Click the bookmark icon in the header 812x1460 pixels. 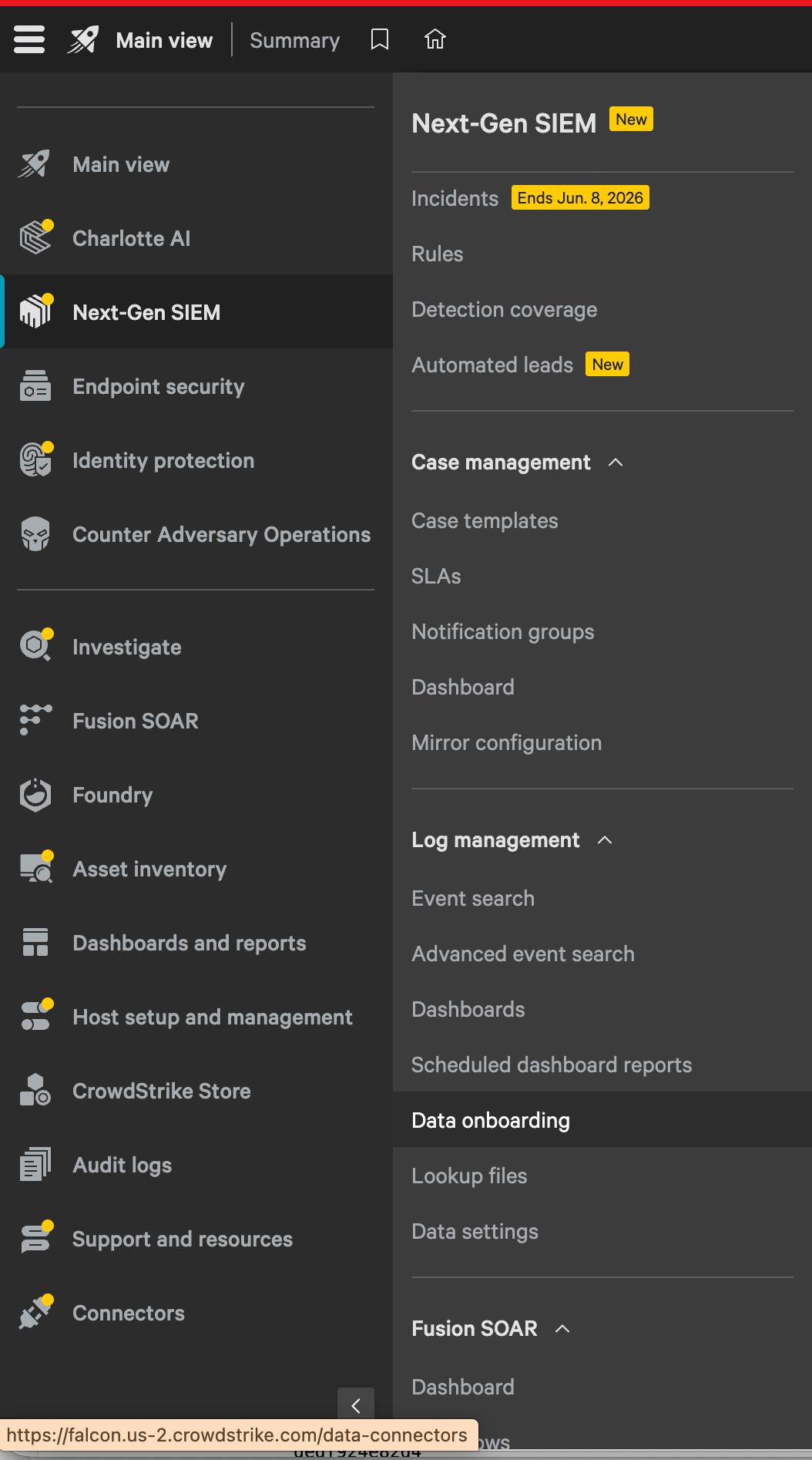pyautogui.click(x=380, y=39)
